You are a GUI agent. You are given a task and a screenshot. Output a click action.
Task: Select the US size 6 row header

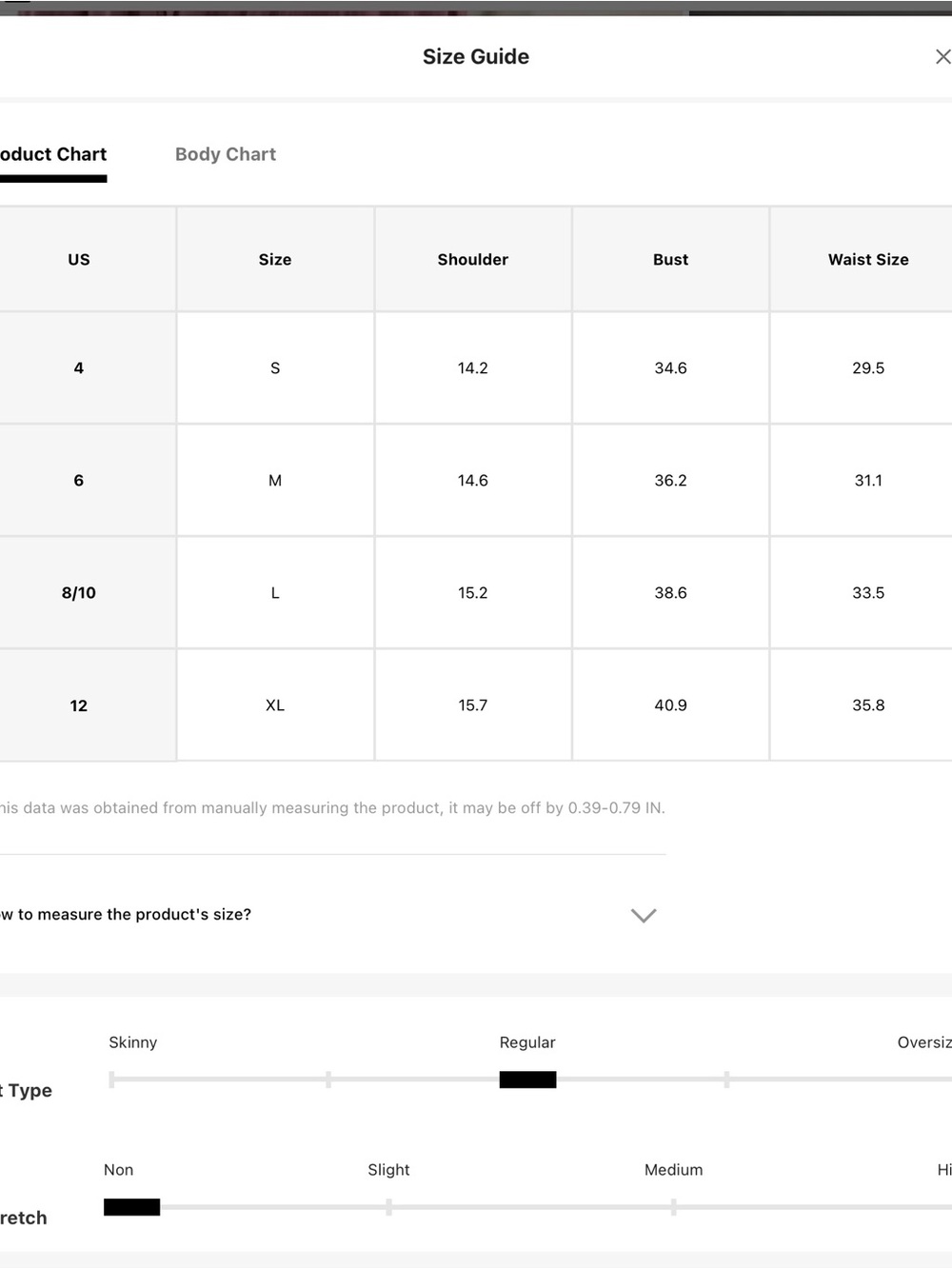tap(79, 481)
